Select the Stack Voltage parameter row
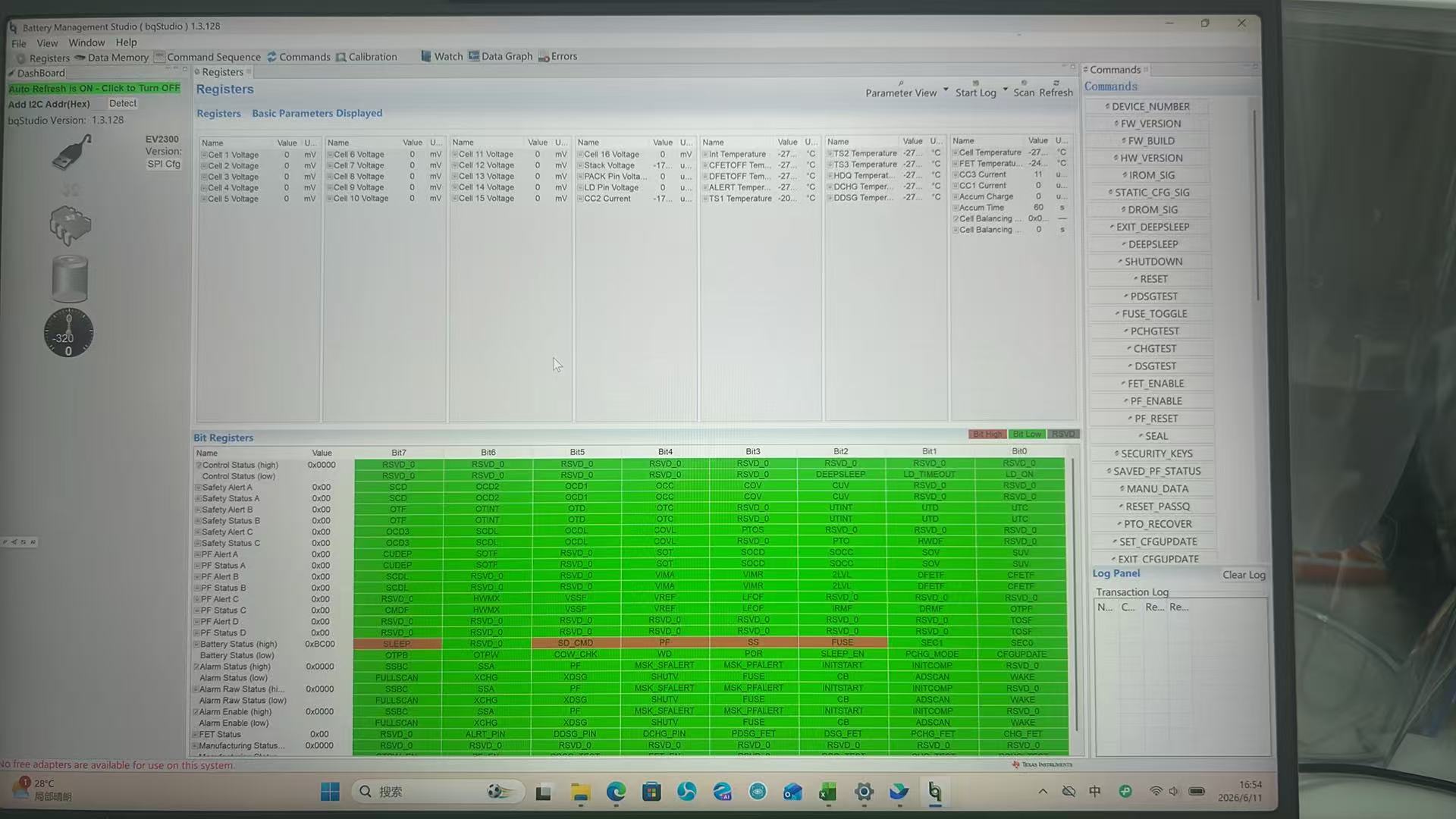The height and width of the screenshot is (819, 1456). 635,165
